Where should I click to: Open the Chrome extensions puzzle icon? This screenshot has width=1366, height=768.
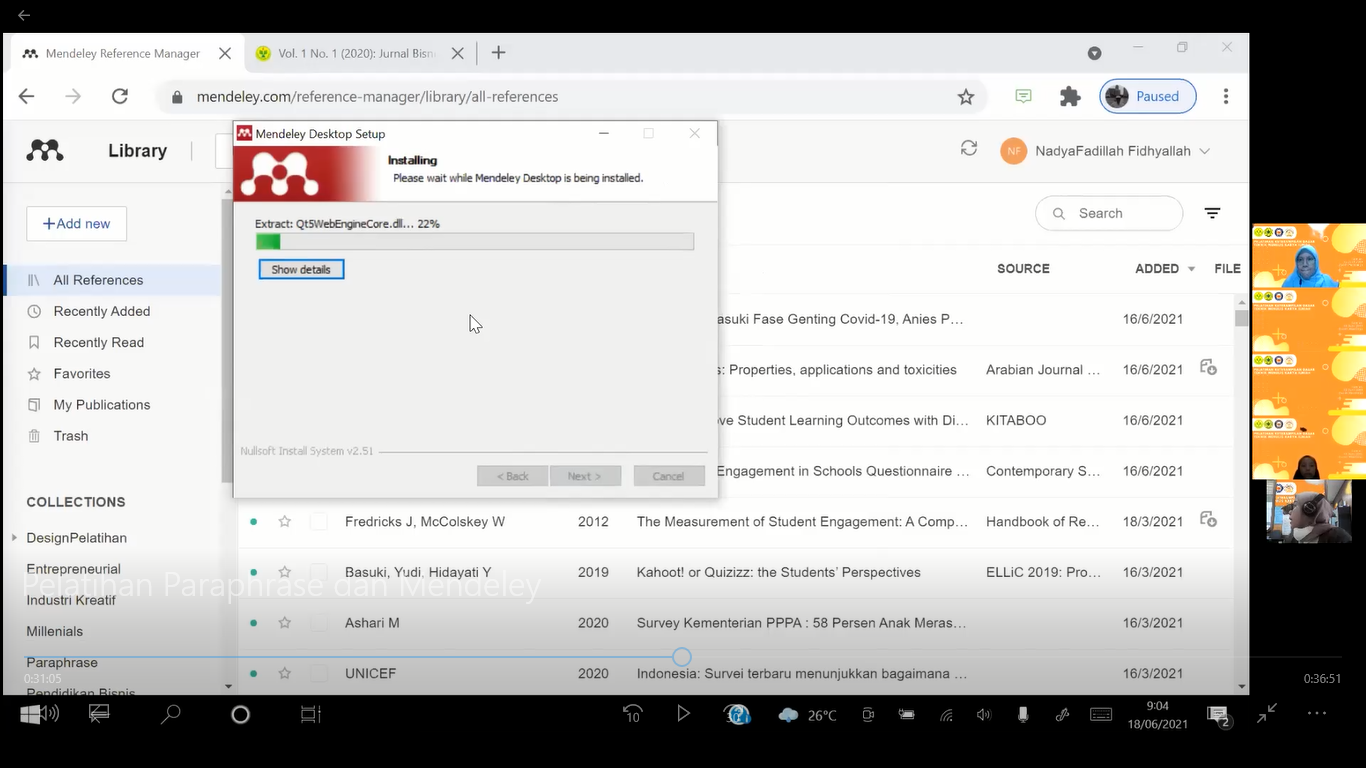pyautogui.click(x=1070, y=96)
